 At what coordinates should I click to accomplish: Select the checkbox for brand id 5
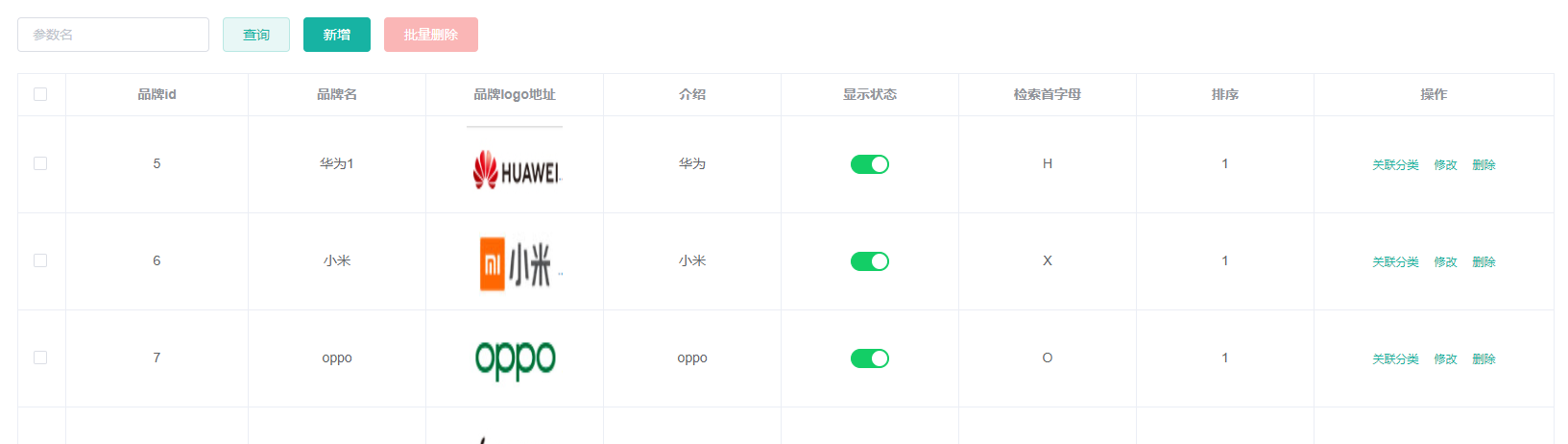point(40,163)
